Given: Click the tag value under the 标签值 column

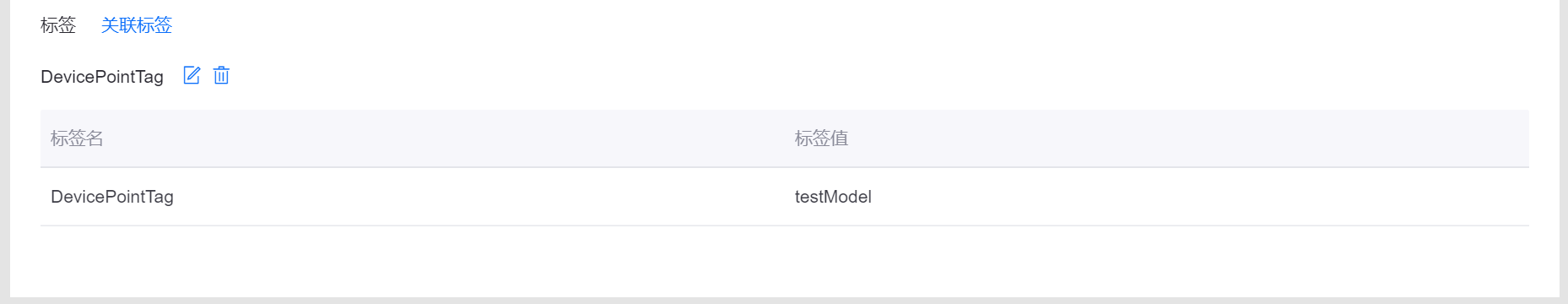Looking at the screenshot, I should 833,197.
